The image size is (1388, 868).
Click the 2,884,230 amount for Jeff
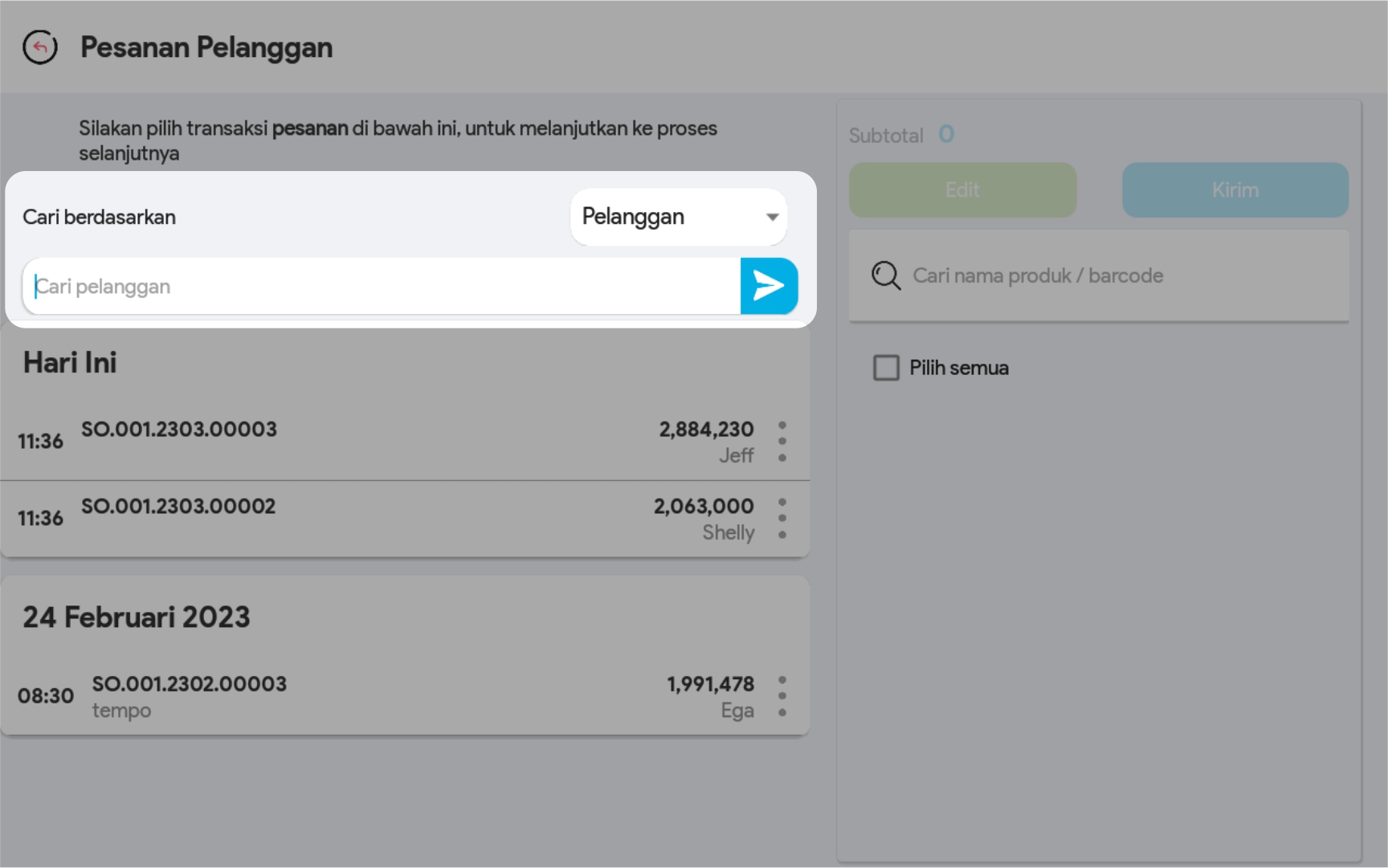[x=706, y=430]
